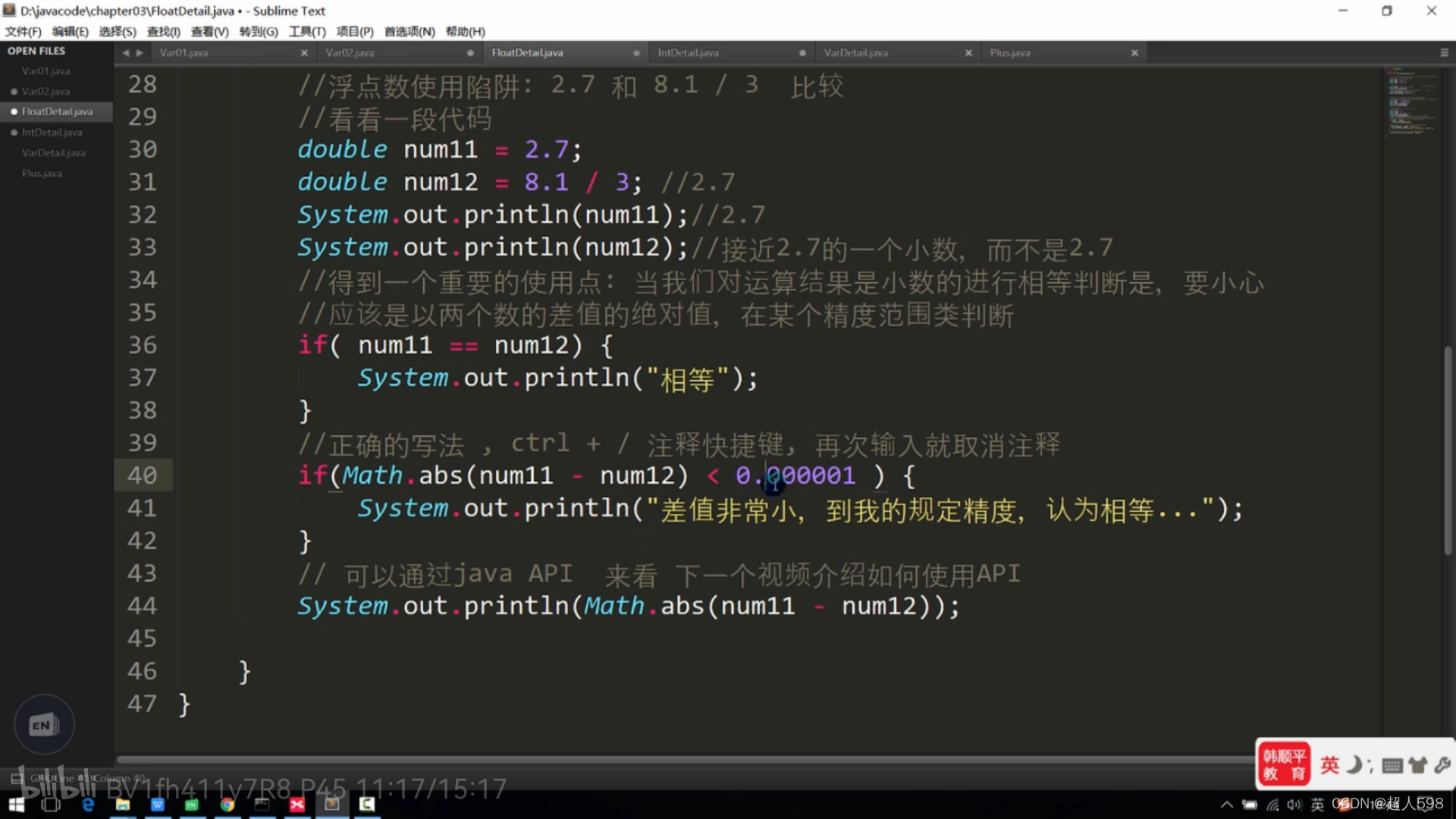Toggle the side bar icon in status bar
The image size is (1456, 819).
17,778
